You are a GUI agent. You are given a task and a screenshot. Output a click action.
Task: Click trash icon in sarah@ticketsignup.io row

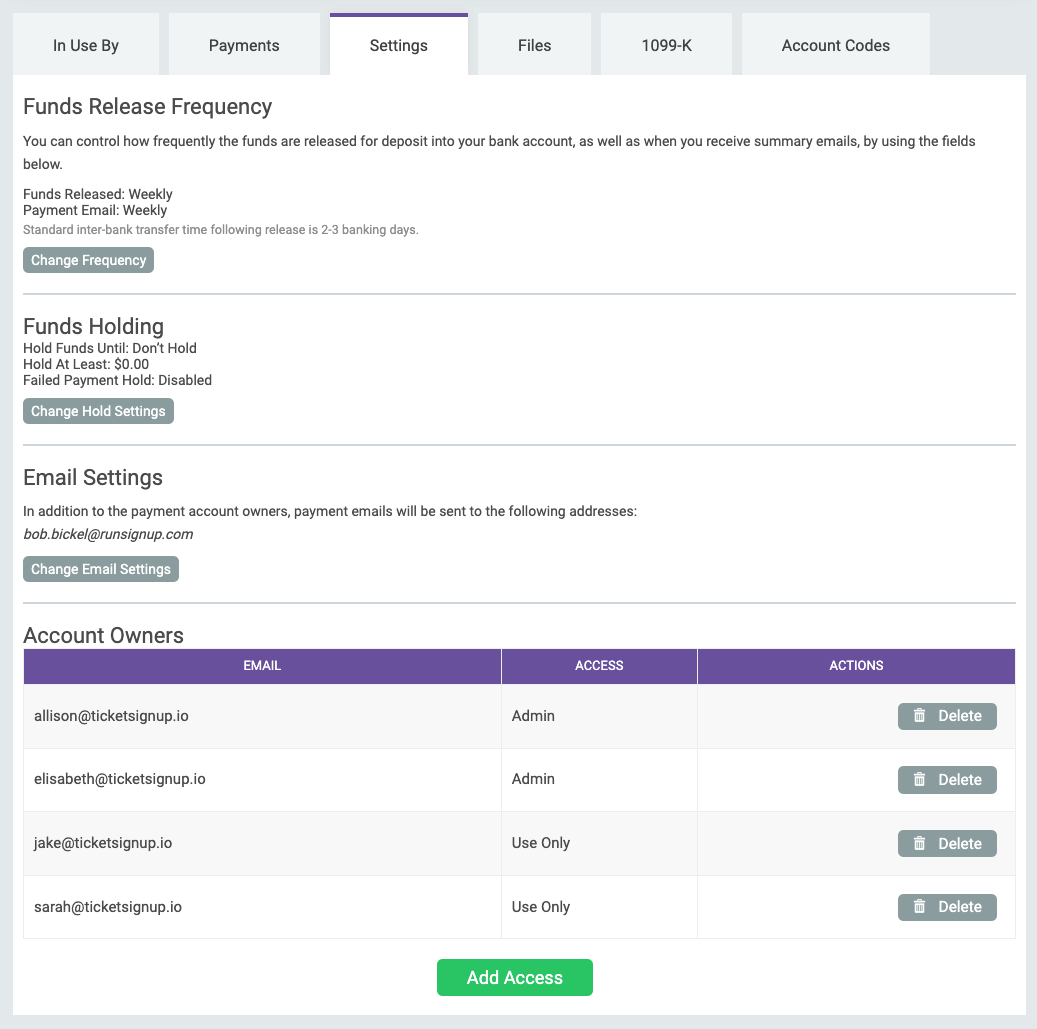920,907
